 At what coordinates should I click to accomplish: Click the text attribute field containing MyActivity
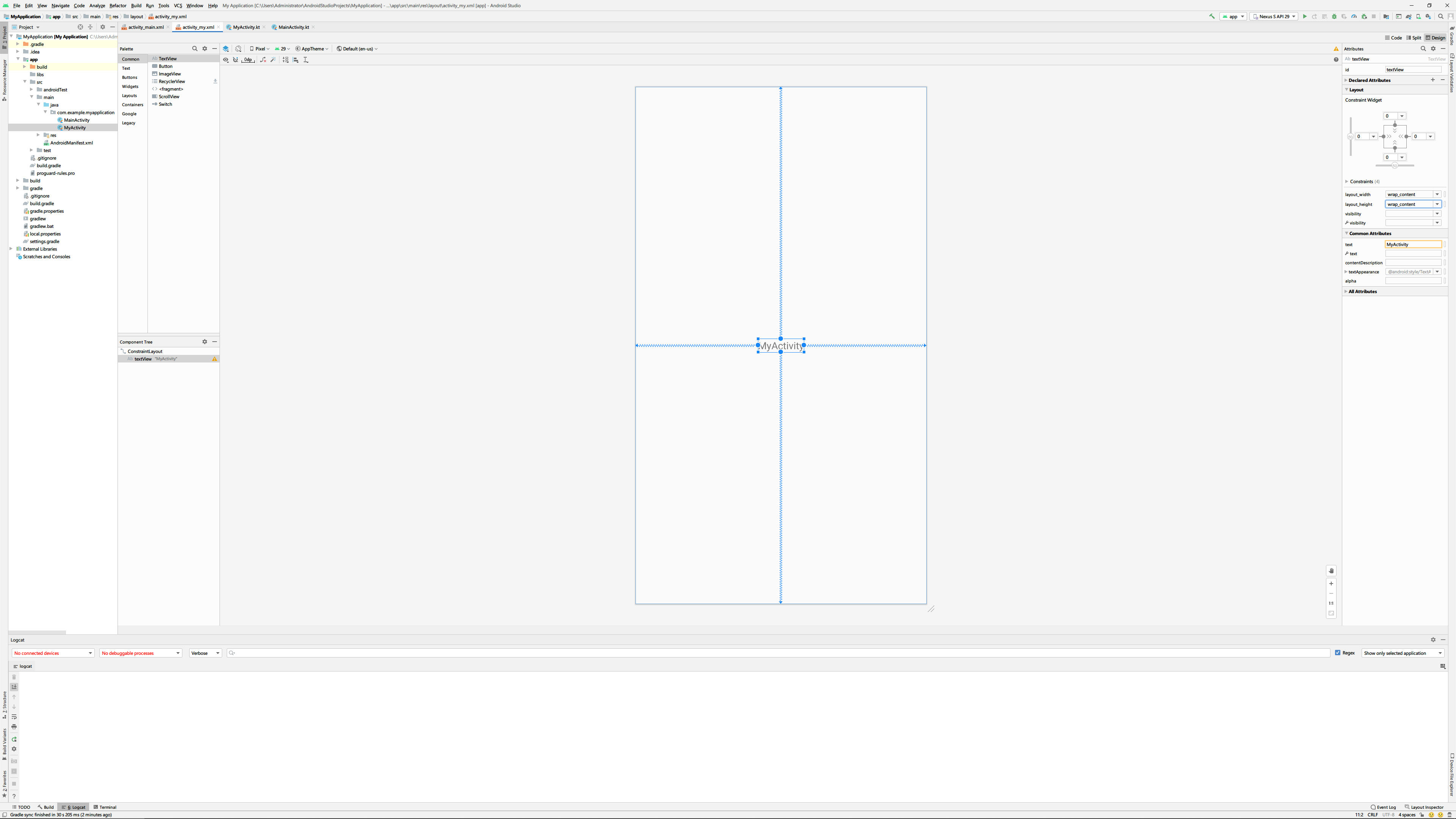(1412, 245)
